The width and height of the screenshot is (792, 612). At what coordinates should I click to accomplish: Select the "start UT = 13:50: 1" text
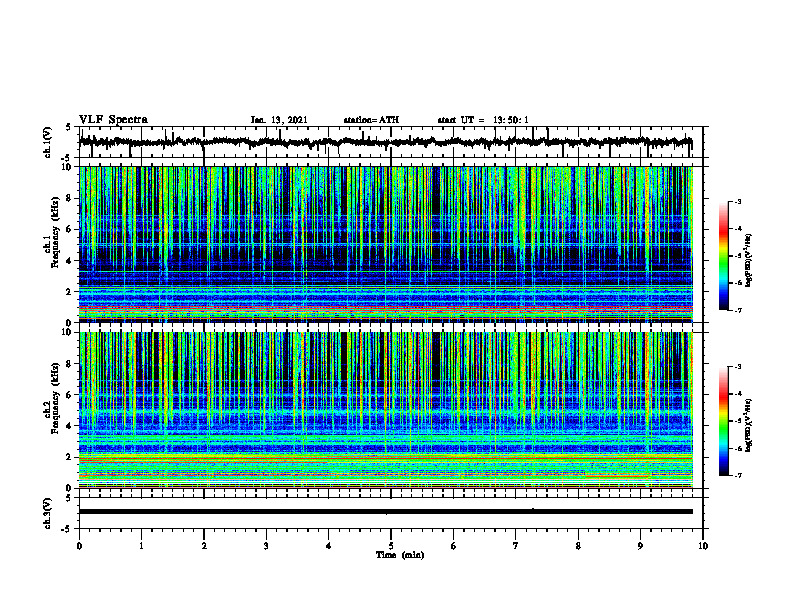tap(483, 120)
